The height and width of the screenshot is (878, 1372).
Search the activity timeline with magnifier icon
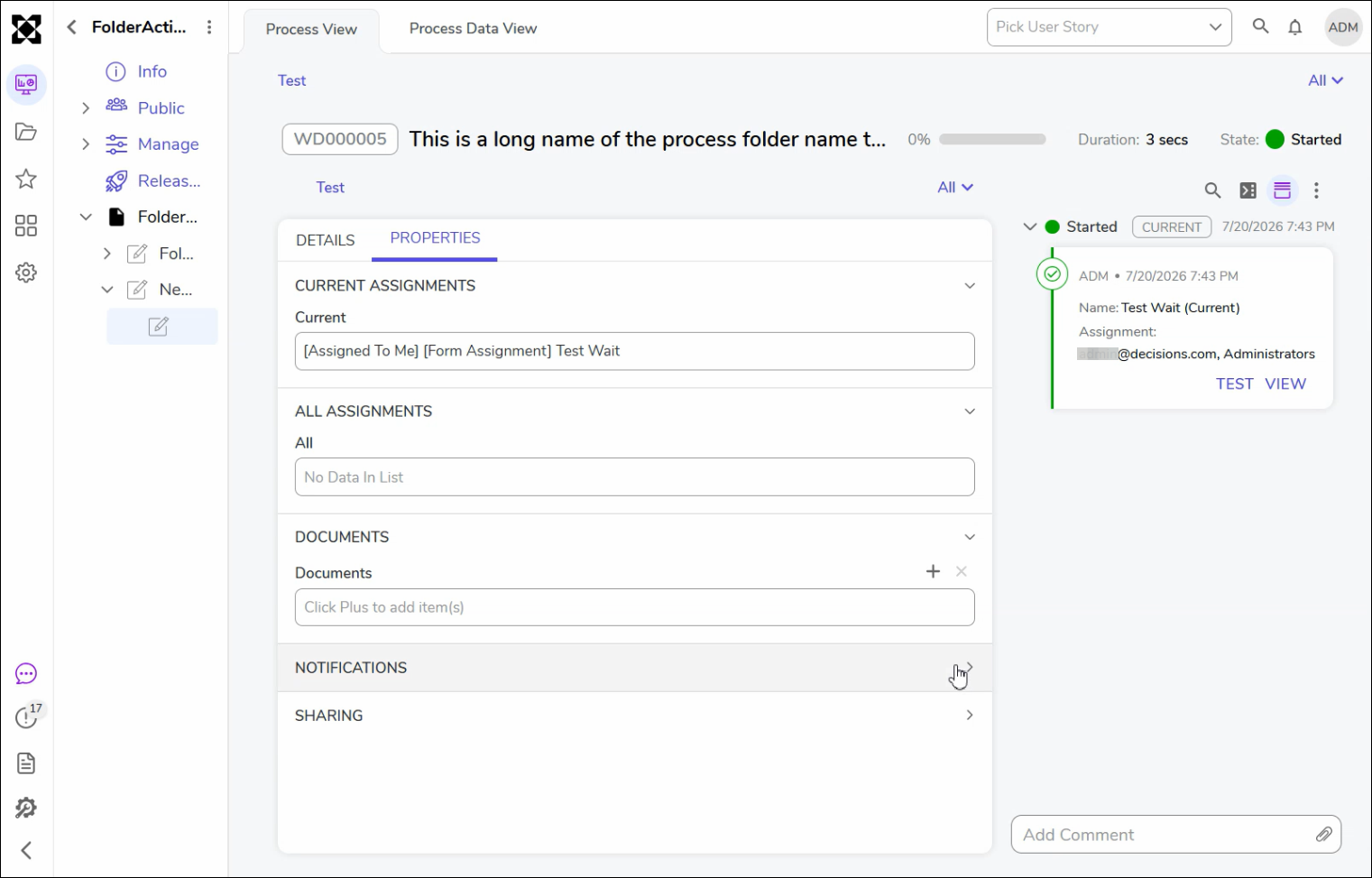coord(1213,190)
